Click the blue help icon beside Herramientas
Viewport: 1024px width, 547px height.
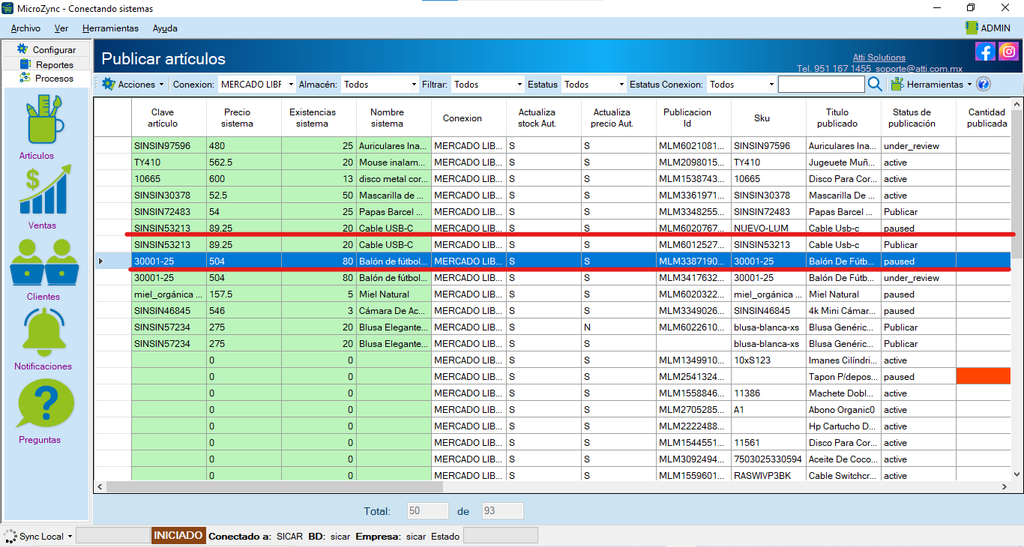pos(984,84)
